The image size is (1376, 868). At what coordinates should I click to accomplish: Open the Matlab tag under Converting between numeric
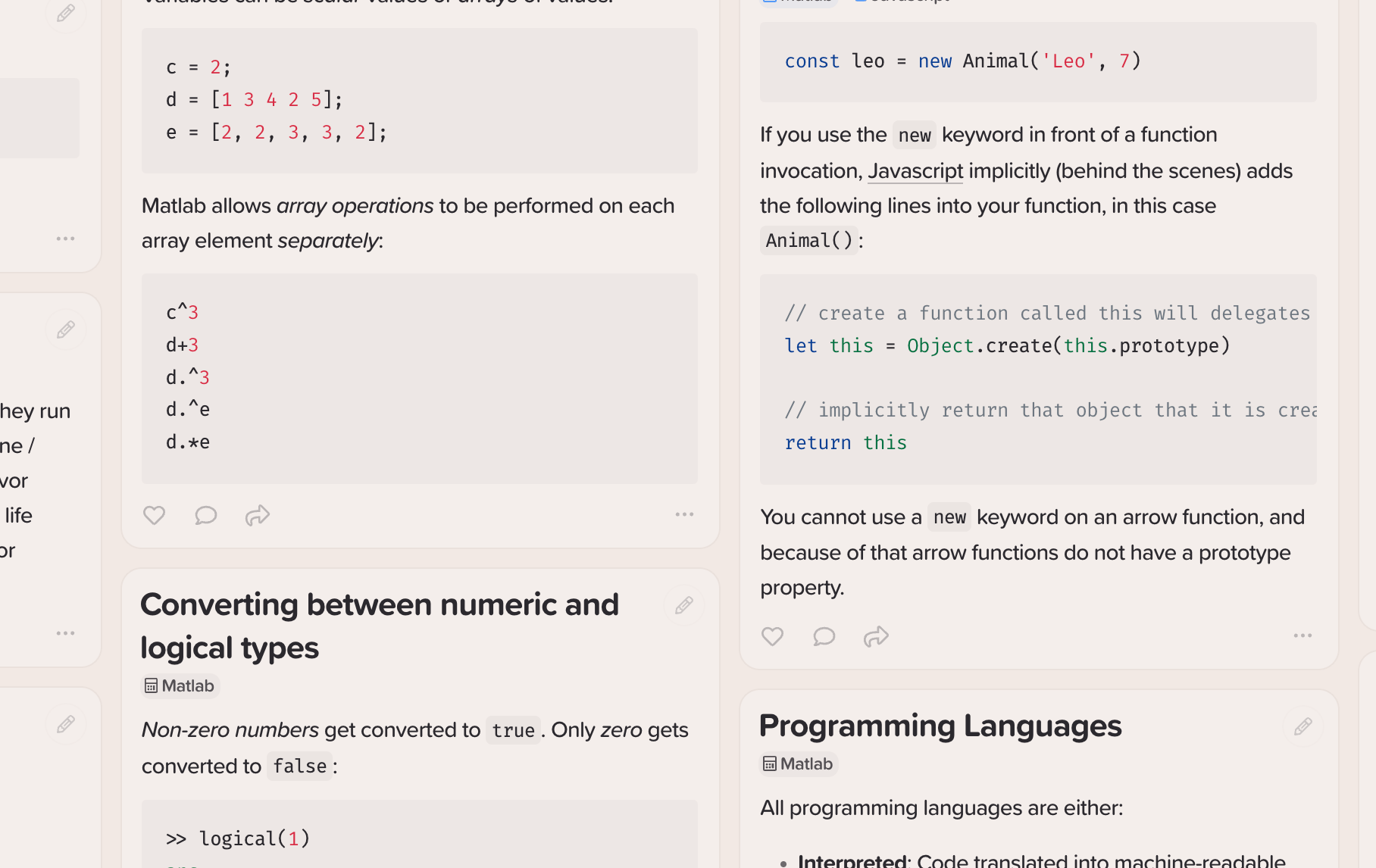[180, 685]
